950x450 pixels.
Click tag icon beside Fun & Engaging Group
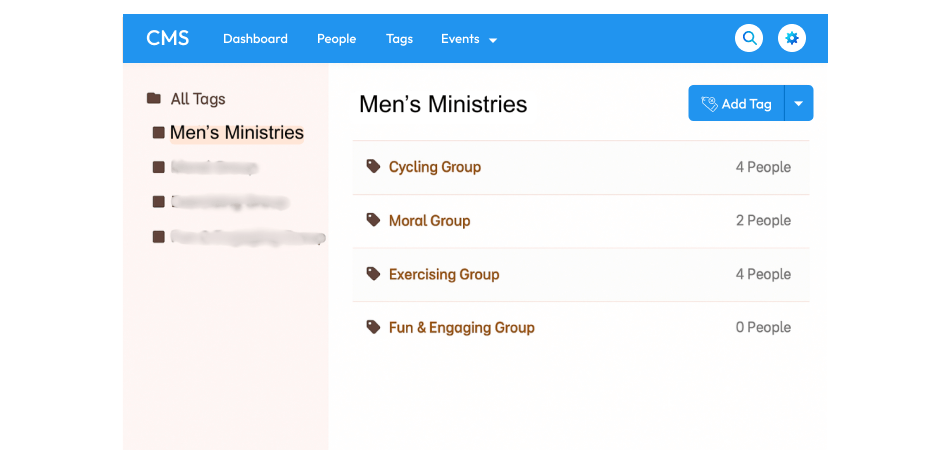(x=373, y=327)
